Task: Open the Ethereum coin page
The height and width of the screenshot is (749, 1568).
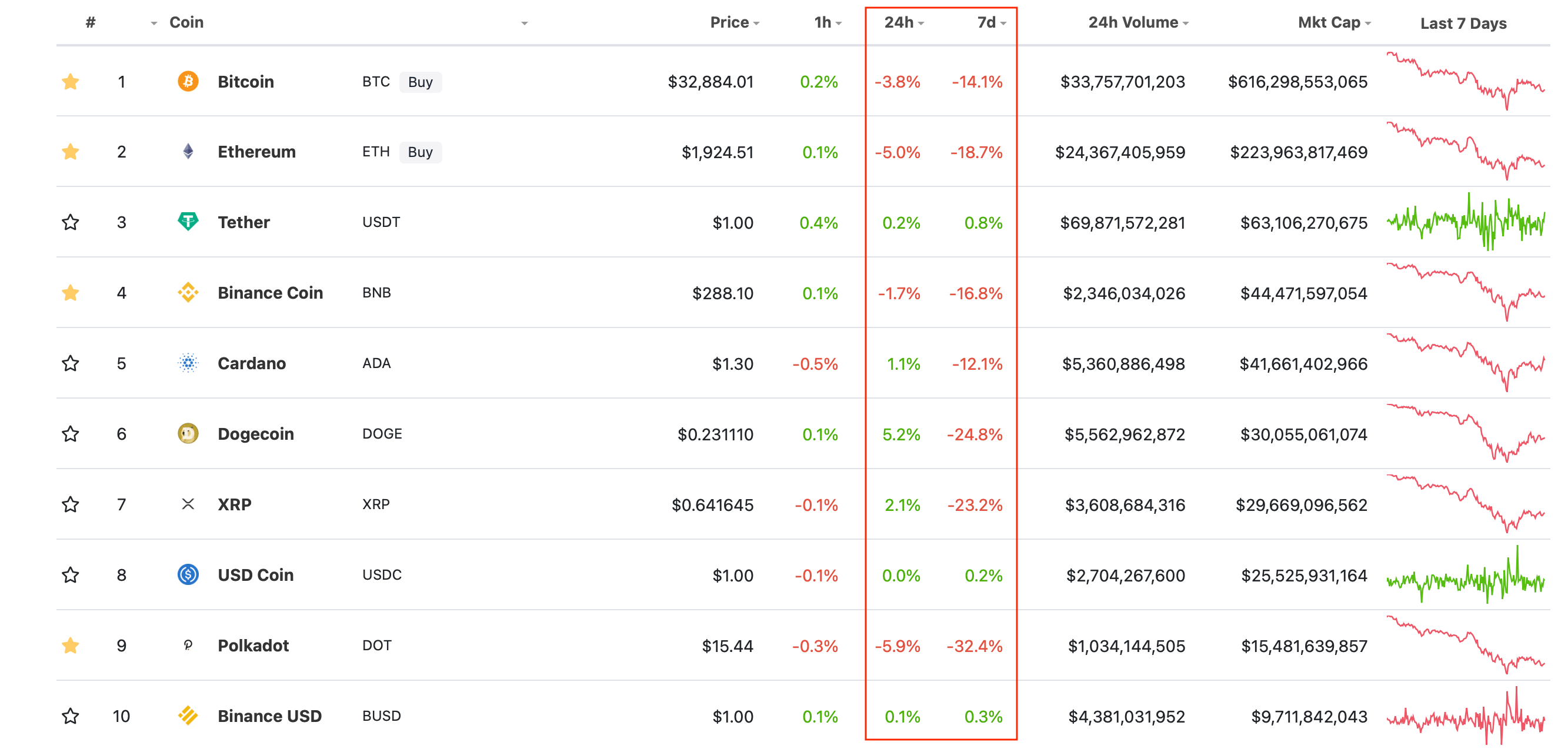Action: [257, 152]
